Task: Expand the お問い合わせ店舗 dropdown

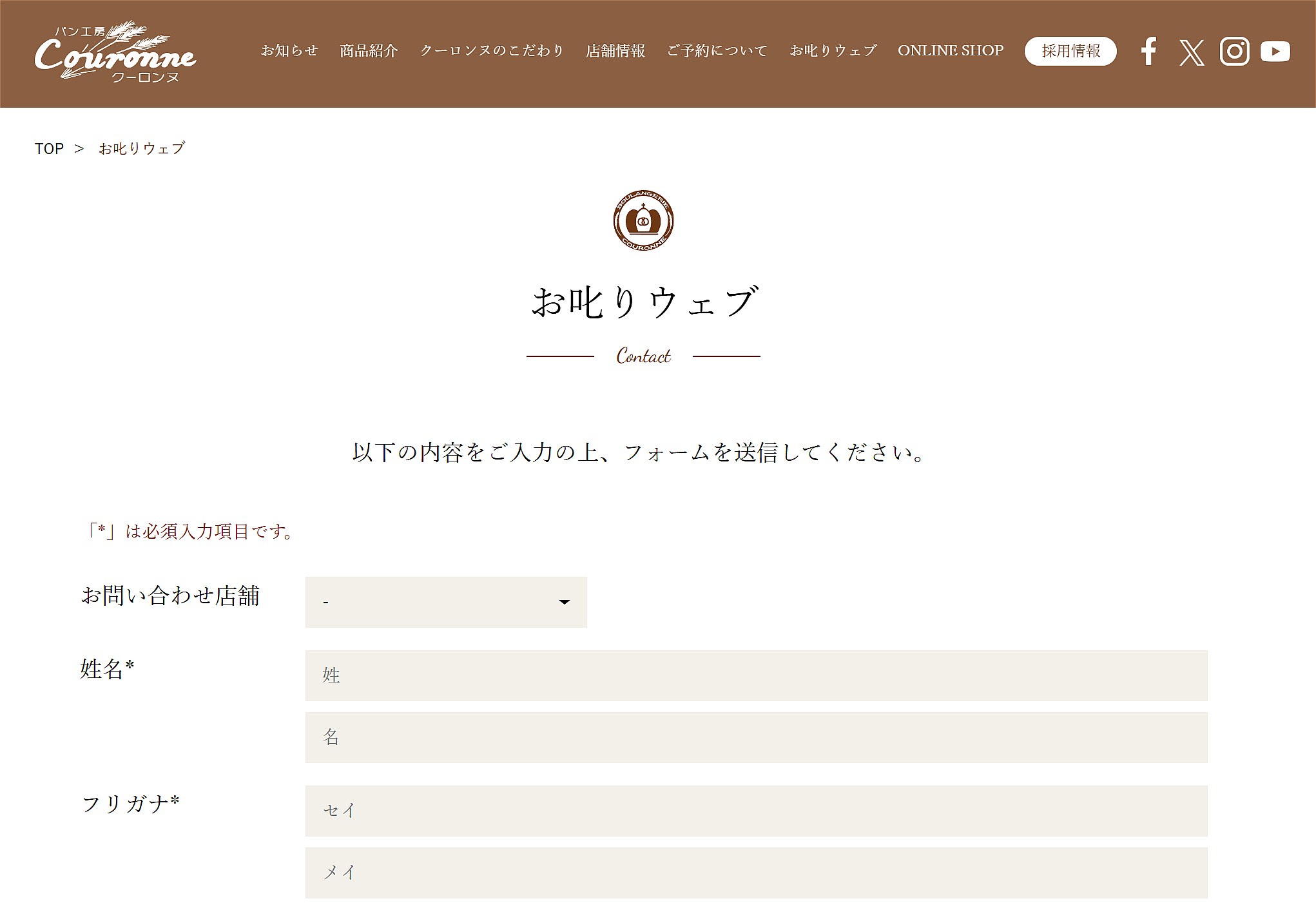Action: click(x=445, y=602)
